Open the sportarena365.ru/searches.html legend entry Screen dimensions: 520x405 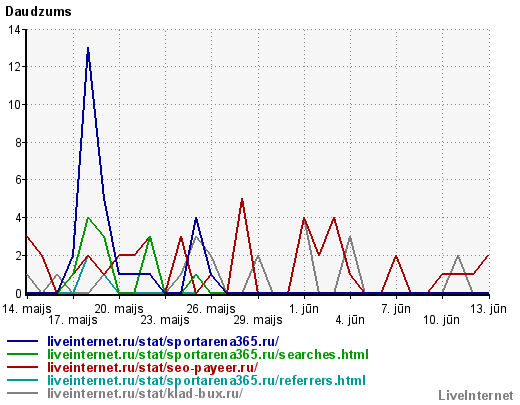click(x=208, y=354)
